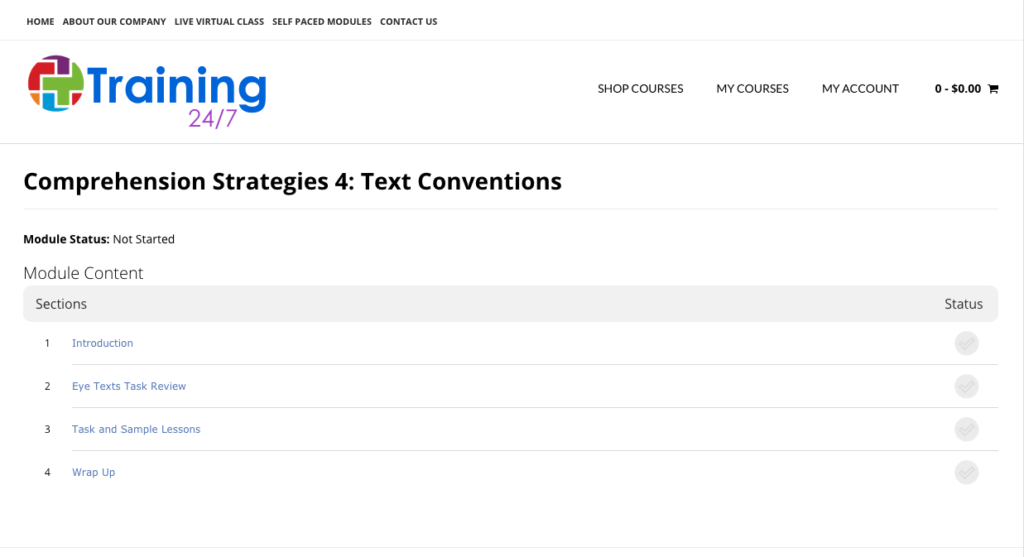The width and height of the screenshot is (1024, 557).
Task: Open the My Account page
Action: click(860, 89)
